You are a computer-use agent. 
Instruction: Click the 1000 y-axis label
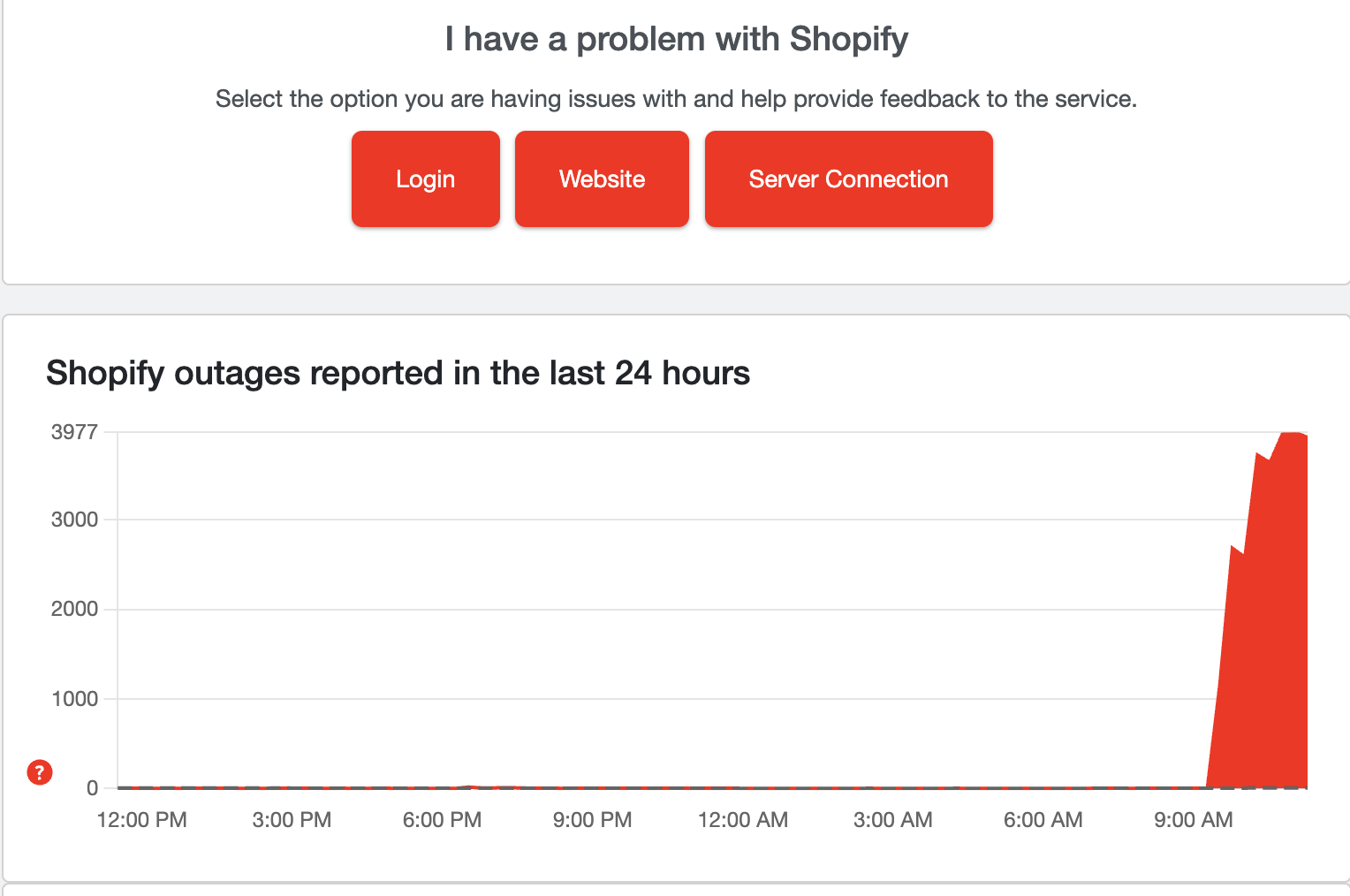pos(76,698)
